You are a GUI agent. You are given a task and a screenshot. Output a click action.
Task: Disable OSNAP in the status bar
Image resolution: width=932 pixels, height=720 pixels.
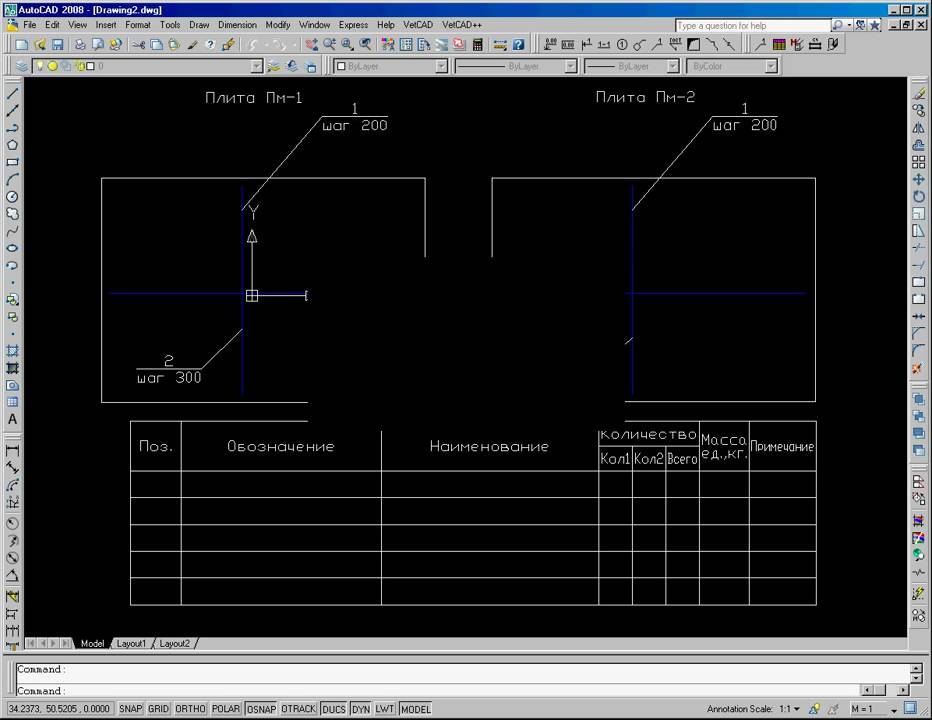pos(261,709)
